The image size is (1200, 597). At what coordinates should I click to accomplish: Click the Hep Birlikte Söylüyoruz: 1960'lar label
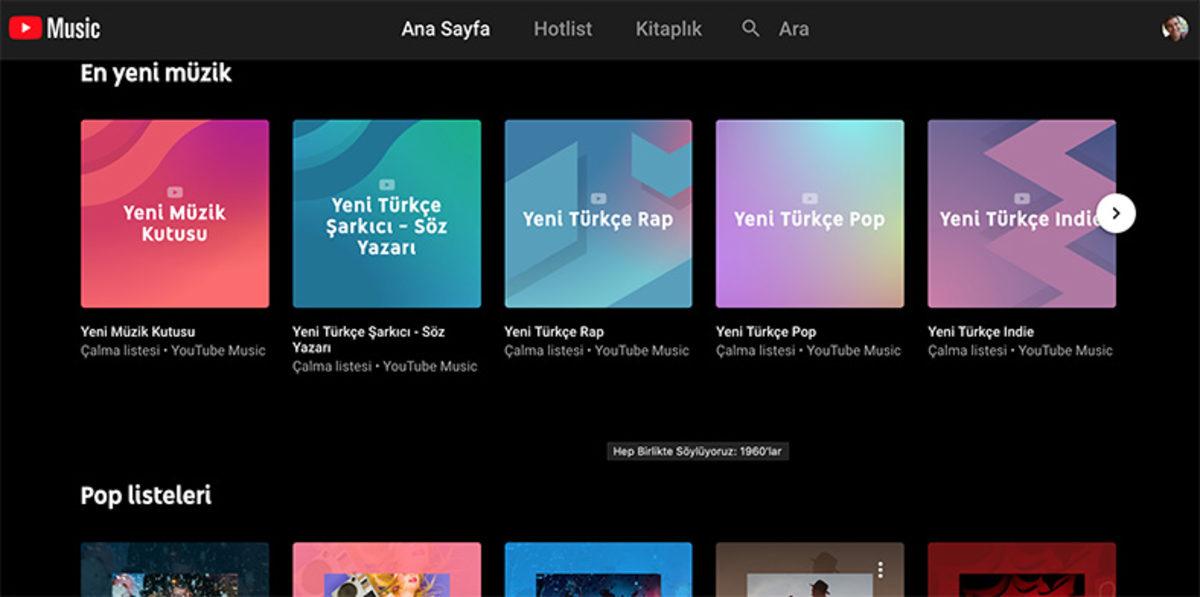tap(697, 451)
